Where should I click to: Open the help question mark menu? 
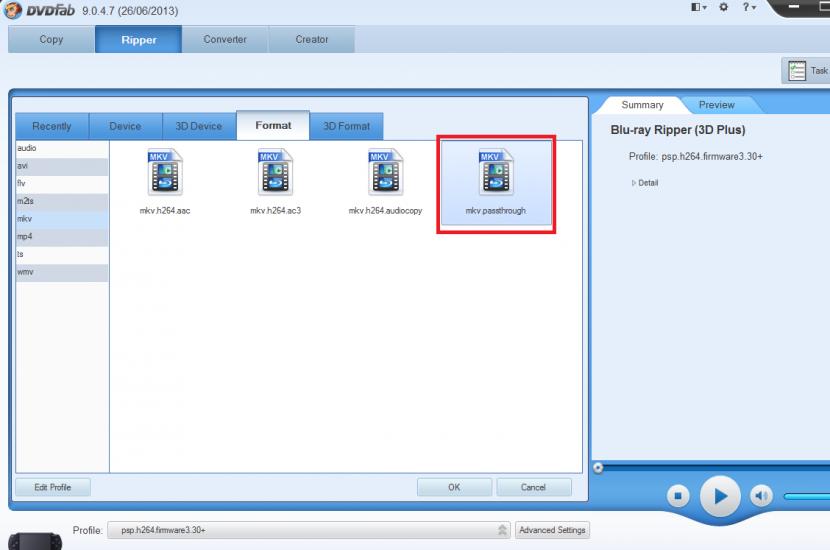tap(748, 7)
